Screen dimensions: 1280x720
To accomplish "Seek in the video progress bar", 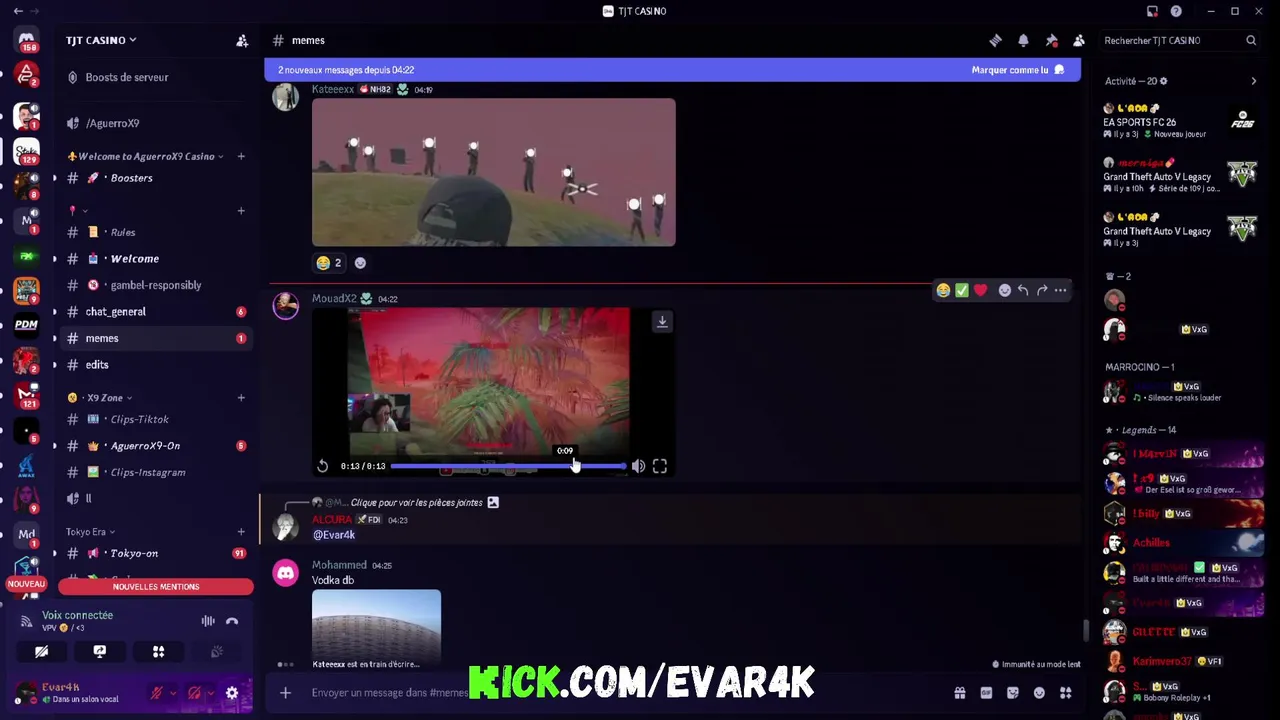I will pos(508,466).
